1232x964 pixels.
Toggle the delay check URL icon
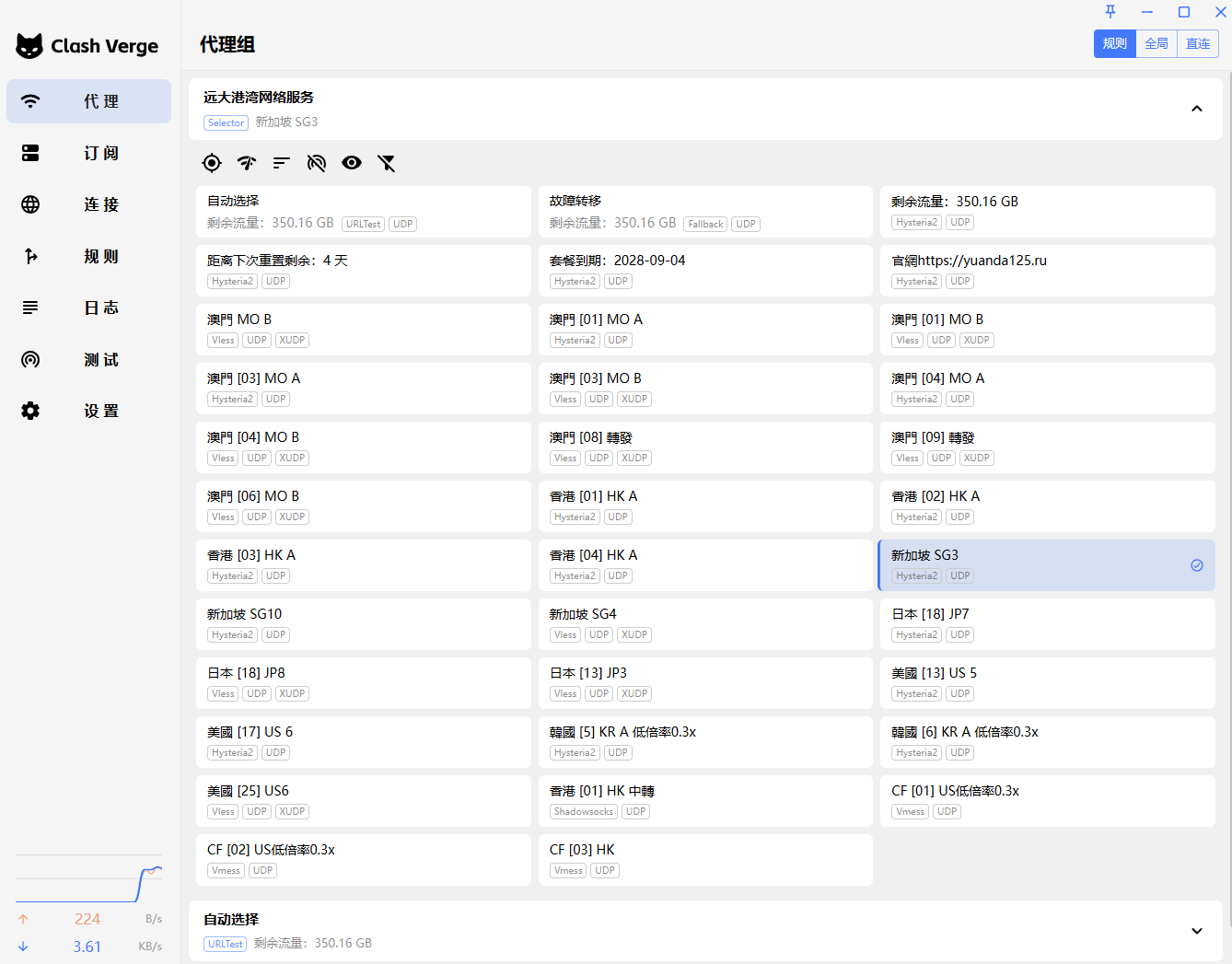tap(317, 163)
